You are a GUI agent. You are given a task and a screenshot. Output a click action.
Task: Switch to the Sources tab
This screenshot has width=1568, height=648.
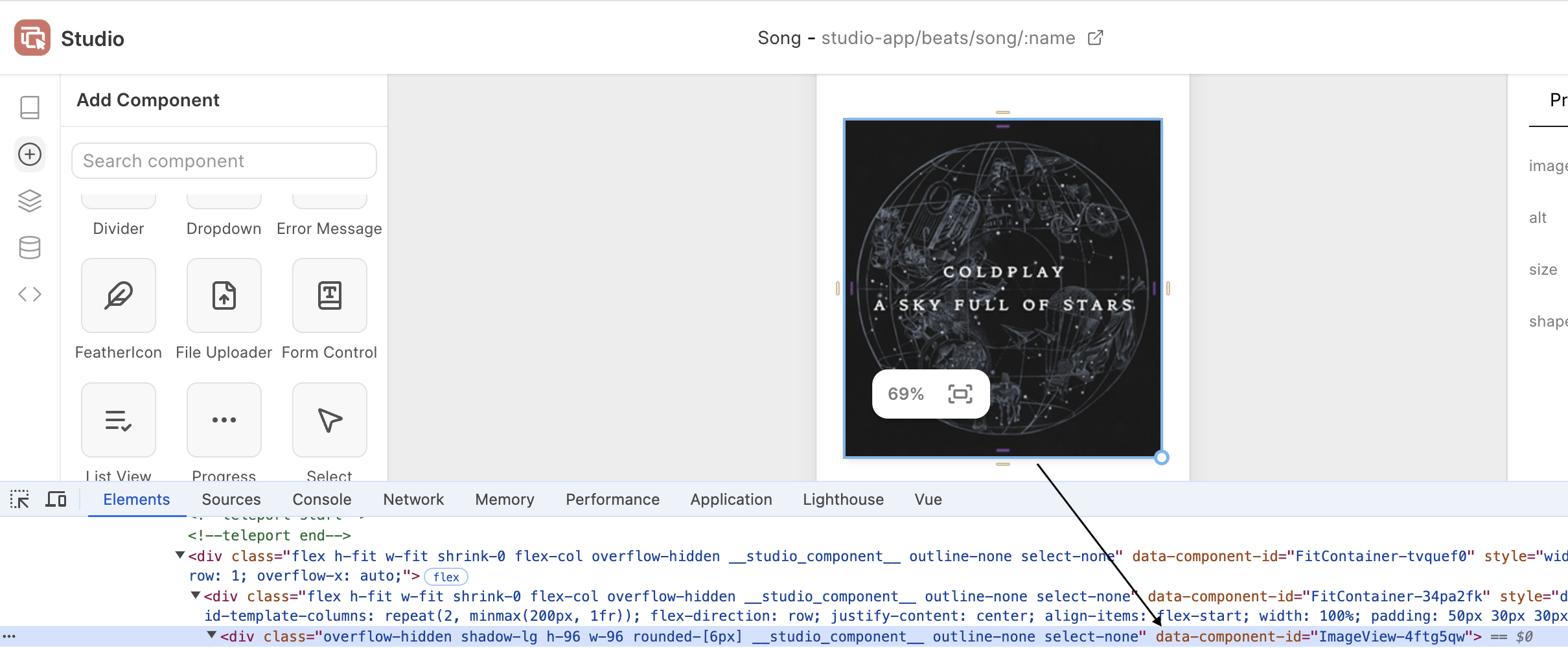tap(231, 500)
